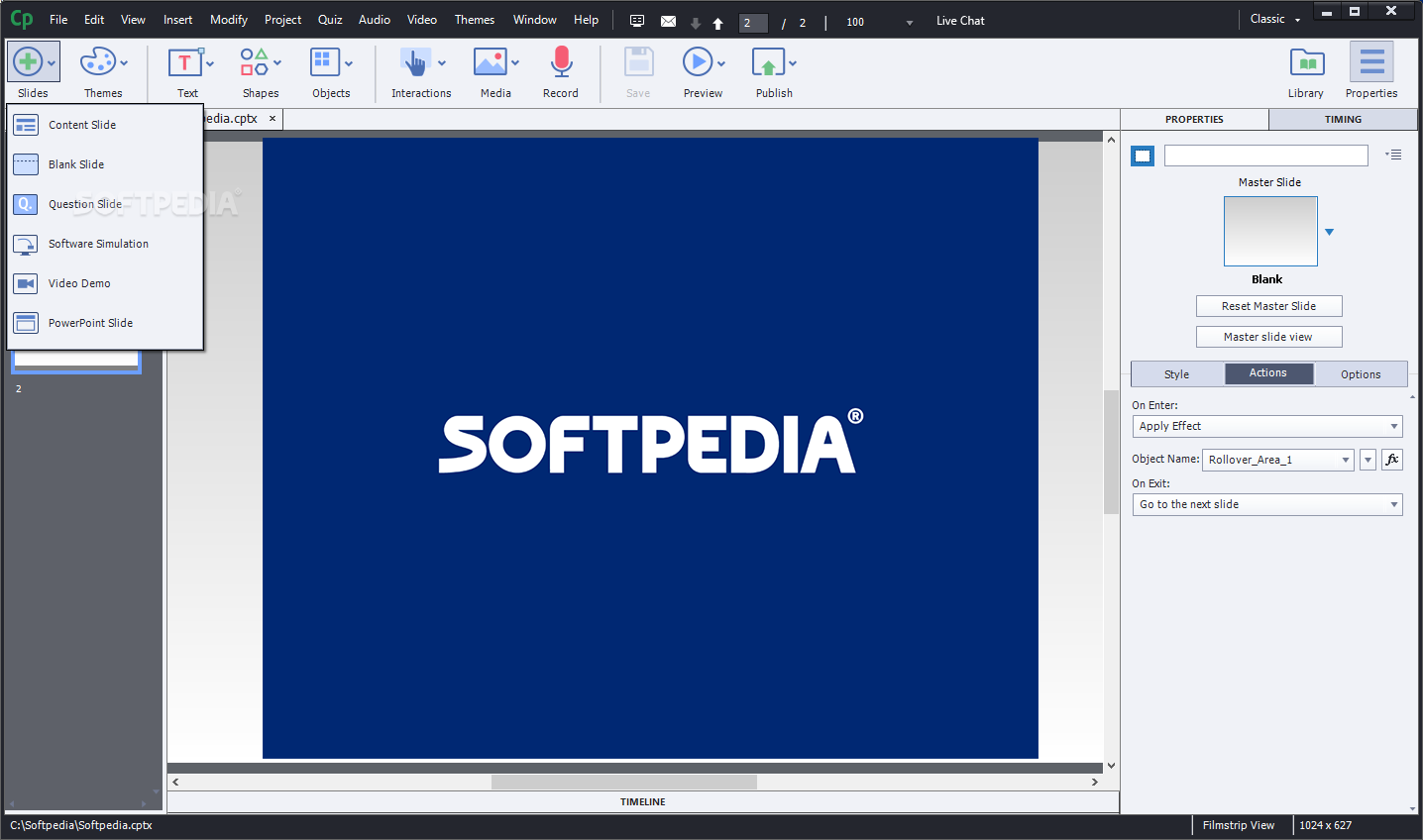Image resolution: width=1423 pixels, height=840 pixels.
Task: Switch to the PROPERTIES tab
Action: pyautogui.click(x=1194, y=119)
